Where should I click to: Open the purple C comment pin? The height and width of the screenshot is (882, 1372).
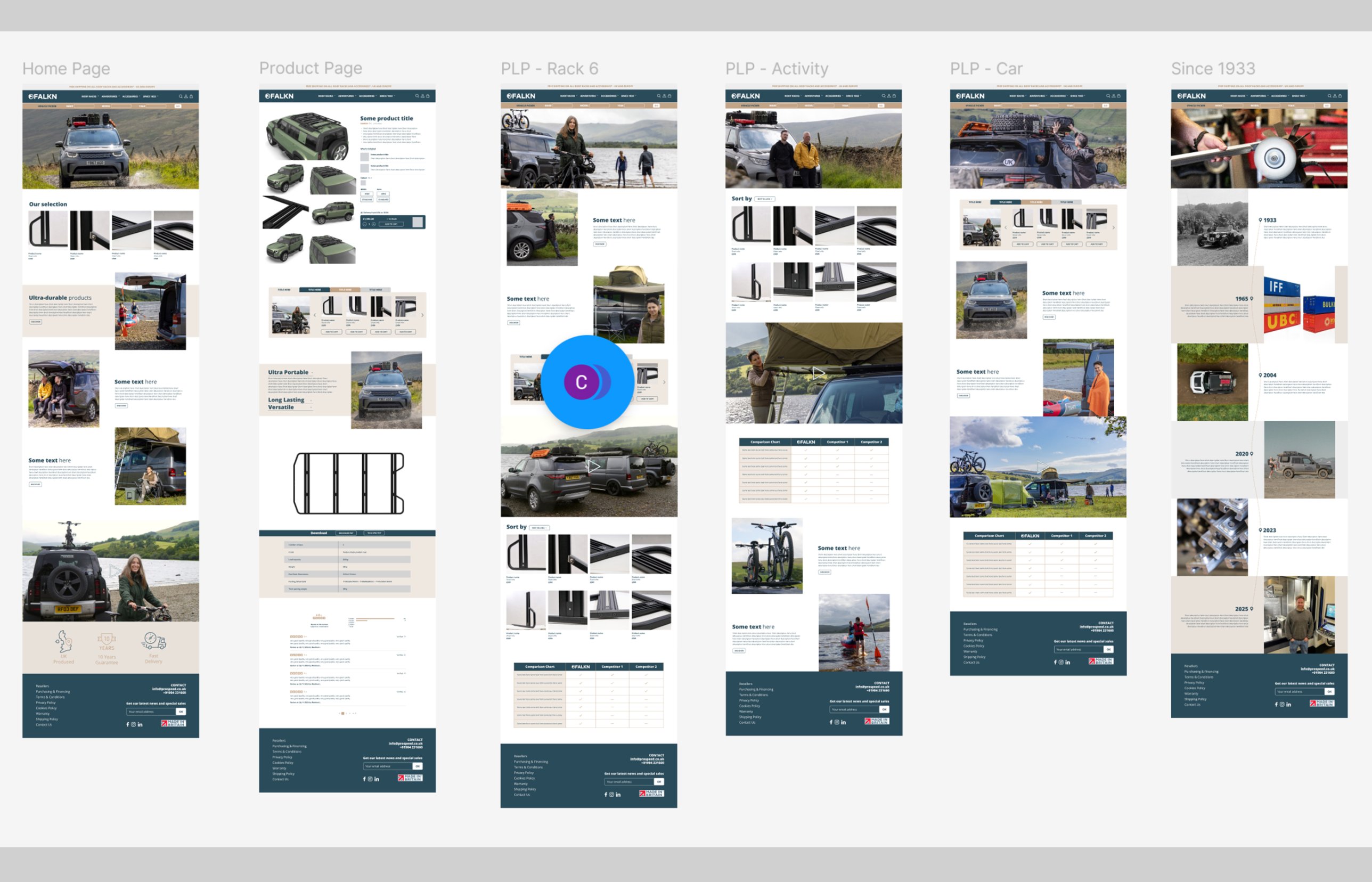click(x=581, y=382)
